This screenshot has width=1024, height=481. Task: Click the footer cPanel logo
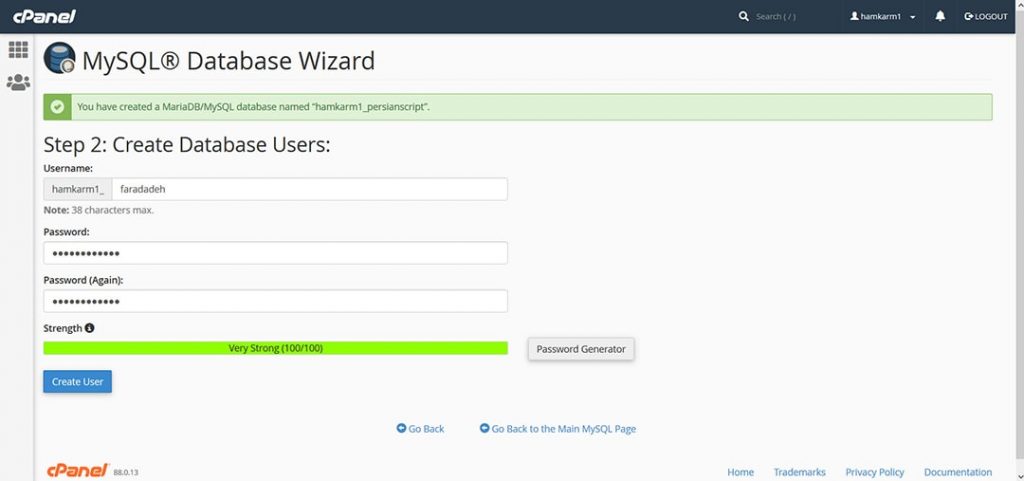77,470
